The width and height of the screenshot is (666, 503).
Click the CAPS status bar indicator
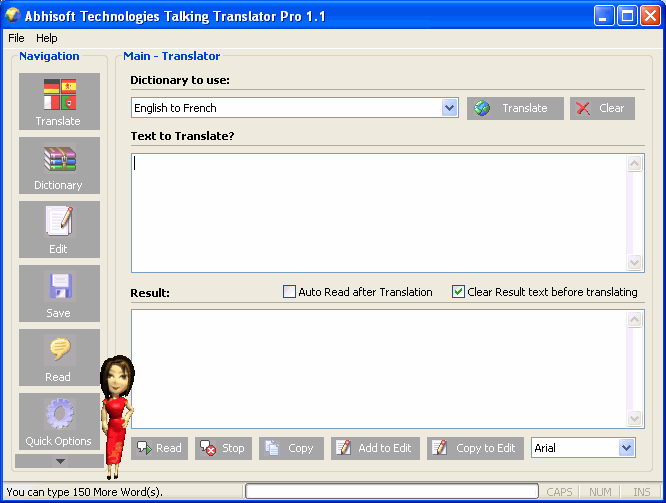point(559,492)
